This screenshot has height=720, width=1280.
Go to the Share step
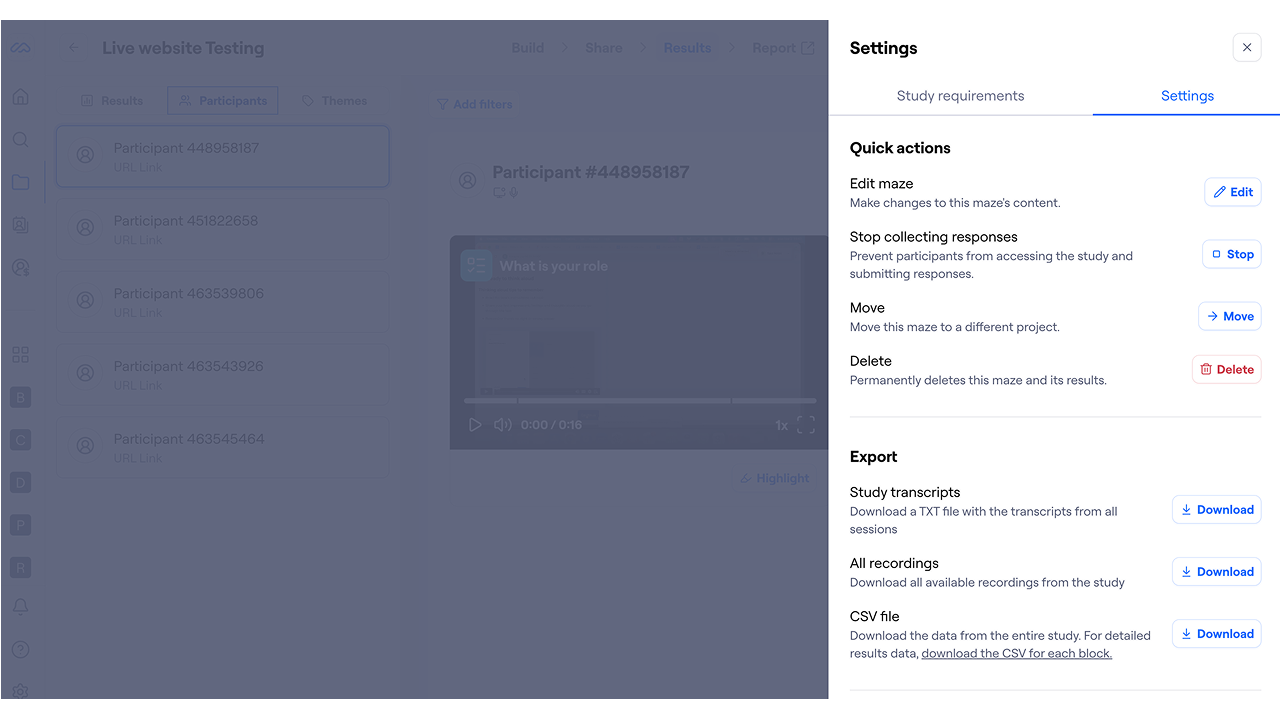tap(603, 48)
